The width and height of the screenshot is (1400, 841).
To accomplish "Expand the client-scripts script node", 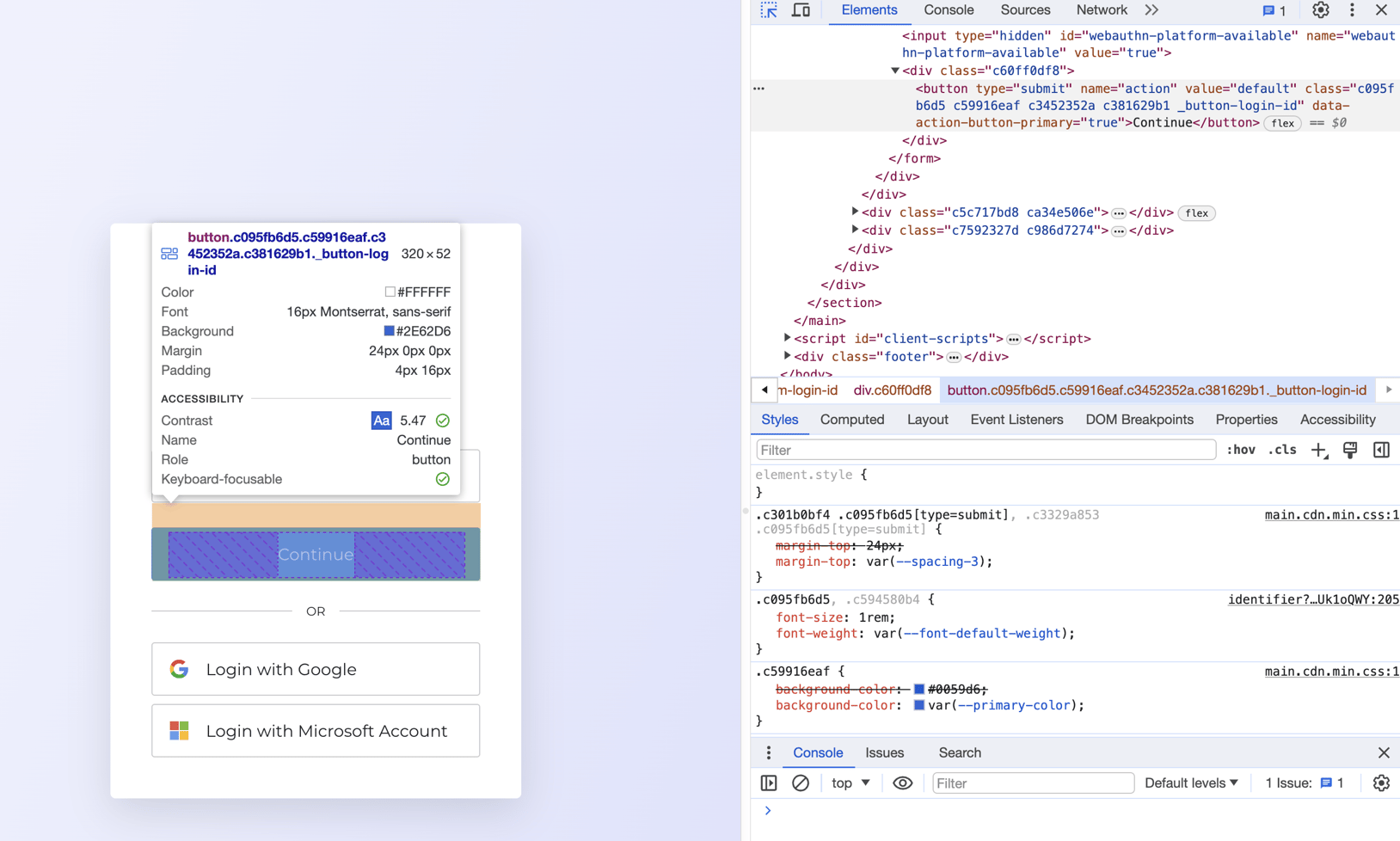I will coord(787,338).
